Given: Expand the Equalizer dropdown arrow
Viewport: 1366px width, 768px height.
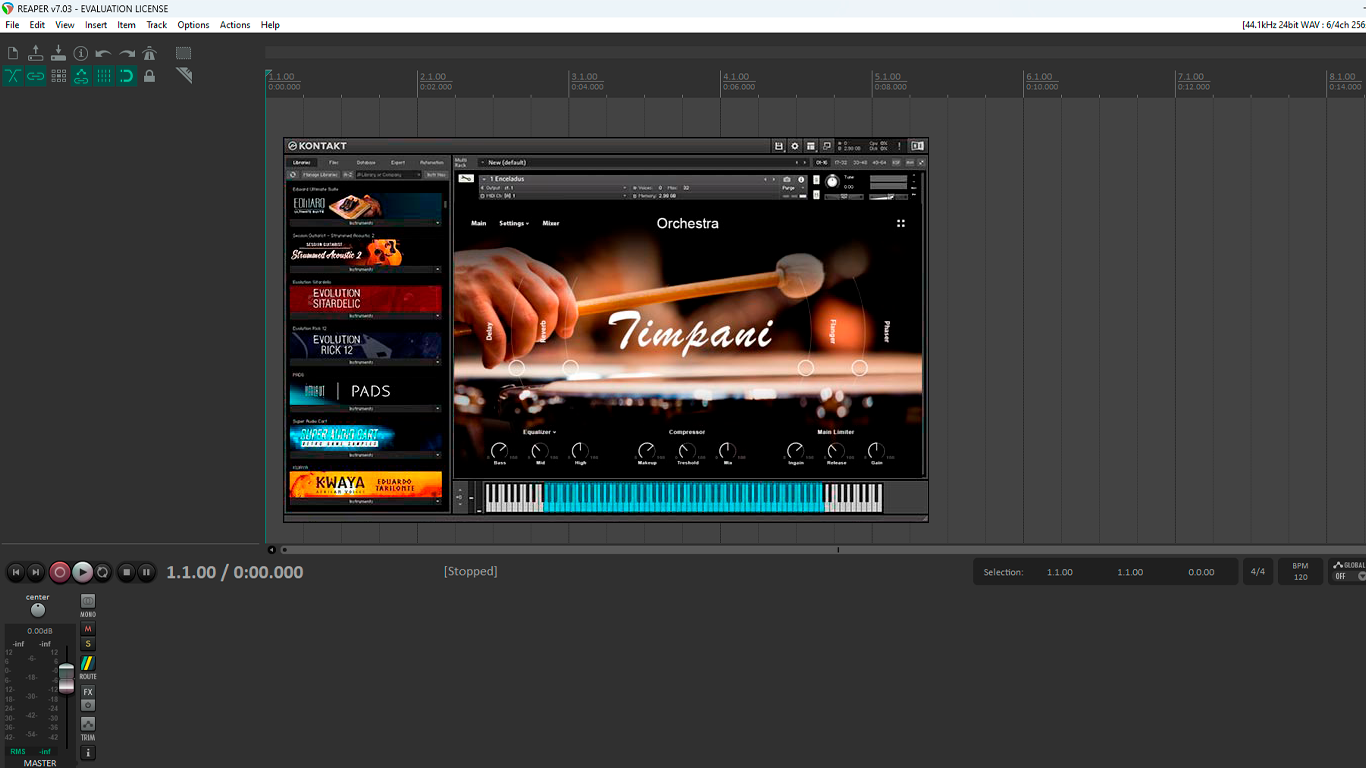Looking at the screenshot, I should click(555, 433).
